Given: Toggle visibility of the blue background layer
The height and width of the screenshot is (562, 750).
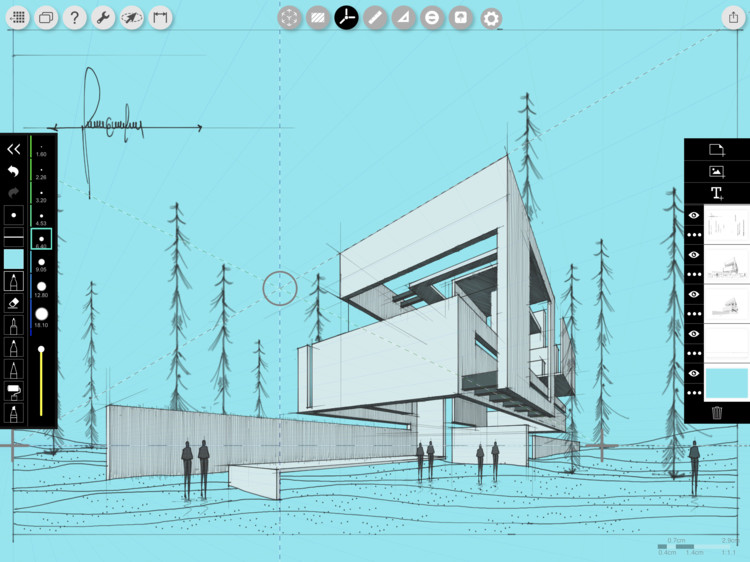Looking at the screenshot, I should pos(694,373).
